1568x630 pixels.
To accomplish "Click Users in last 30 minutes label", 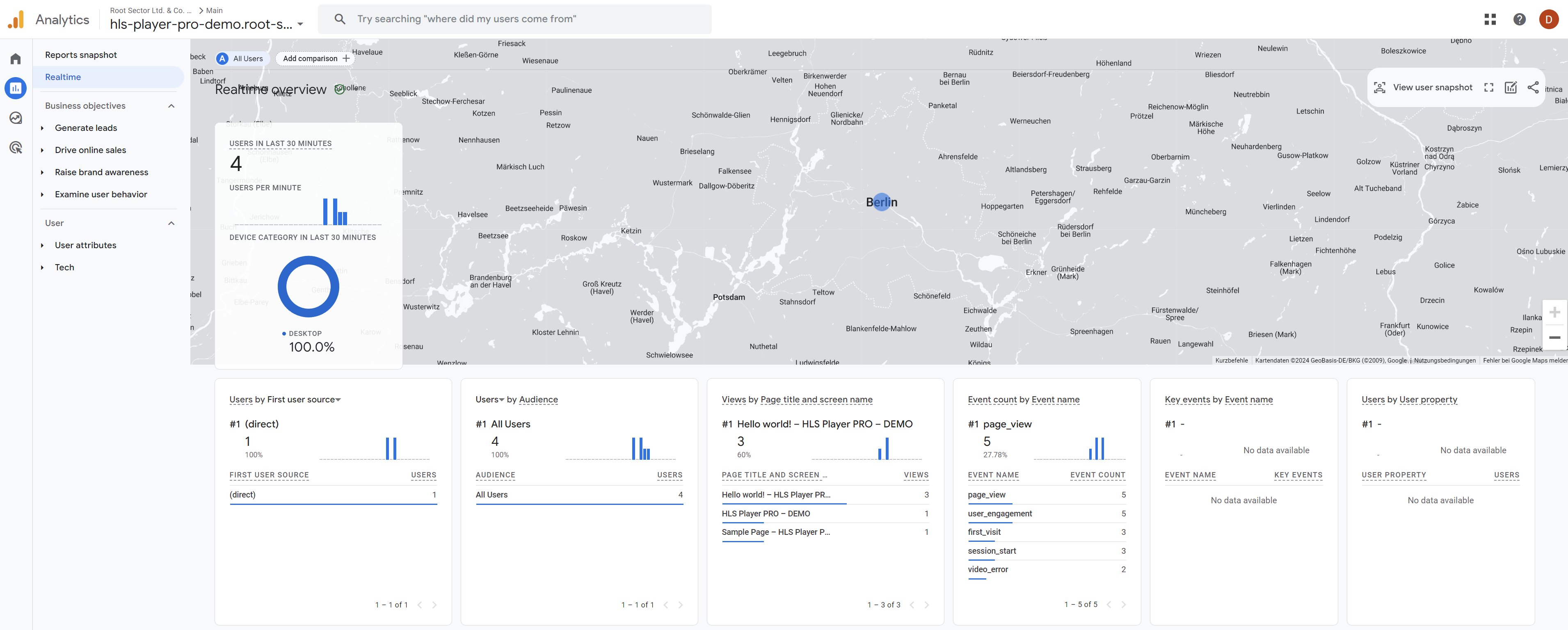I will tap(281, 144).
